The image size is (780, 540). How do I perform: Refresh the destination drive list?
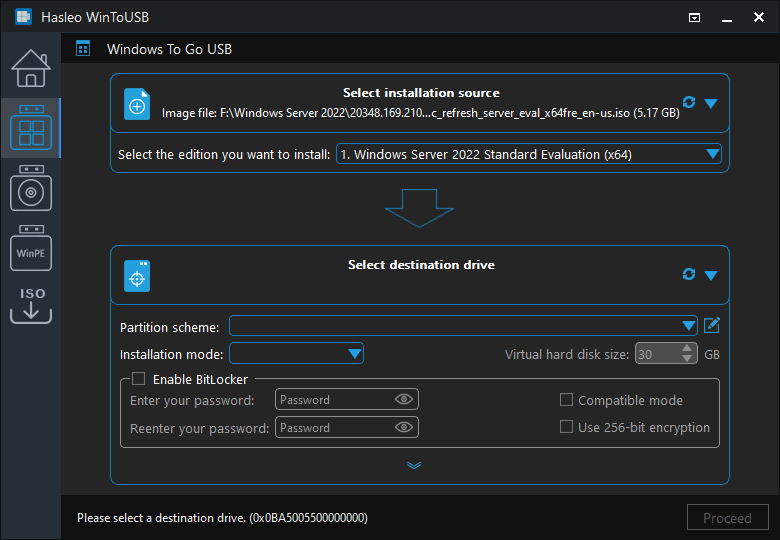[689, 274]
